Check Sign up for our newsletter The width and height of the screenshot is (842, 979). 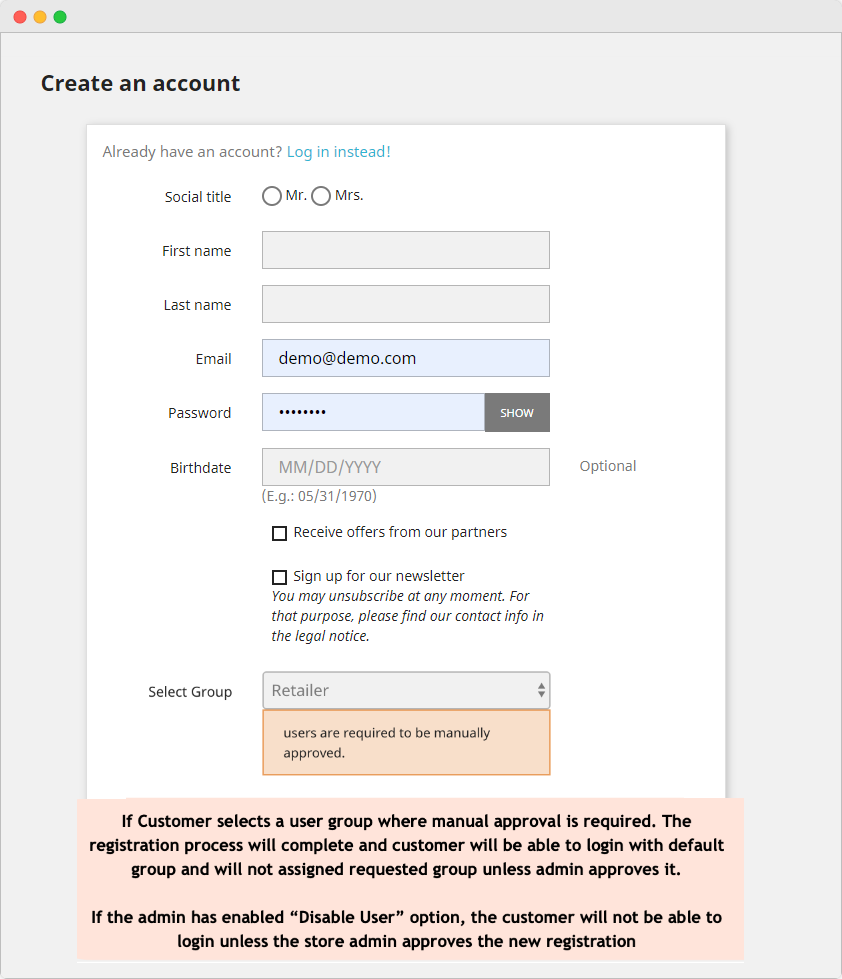tap(280, 577)
